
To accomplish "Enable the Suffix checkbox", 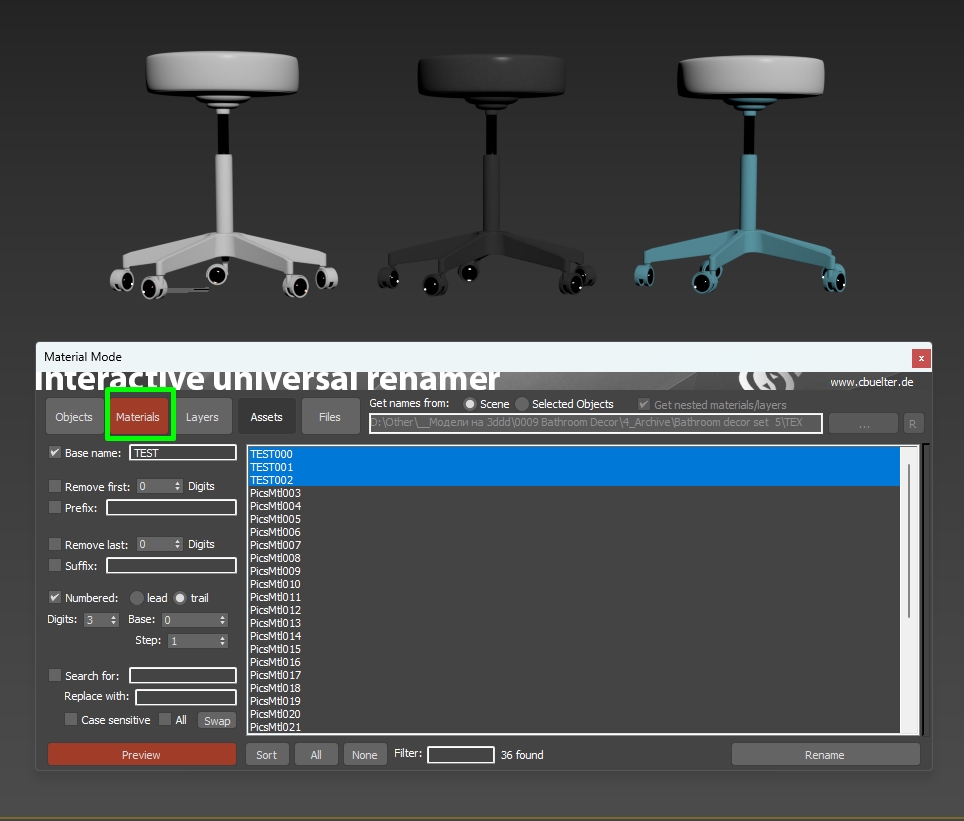I will coord(55,565).
